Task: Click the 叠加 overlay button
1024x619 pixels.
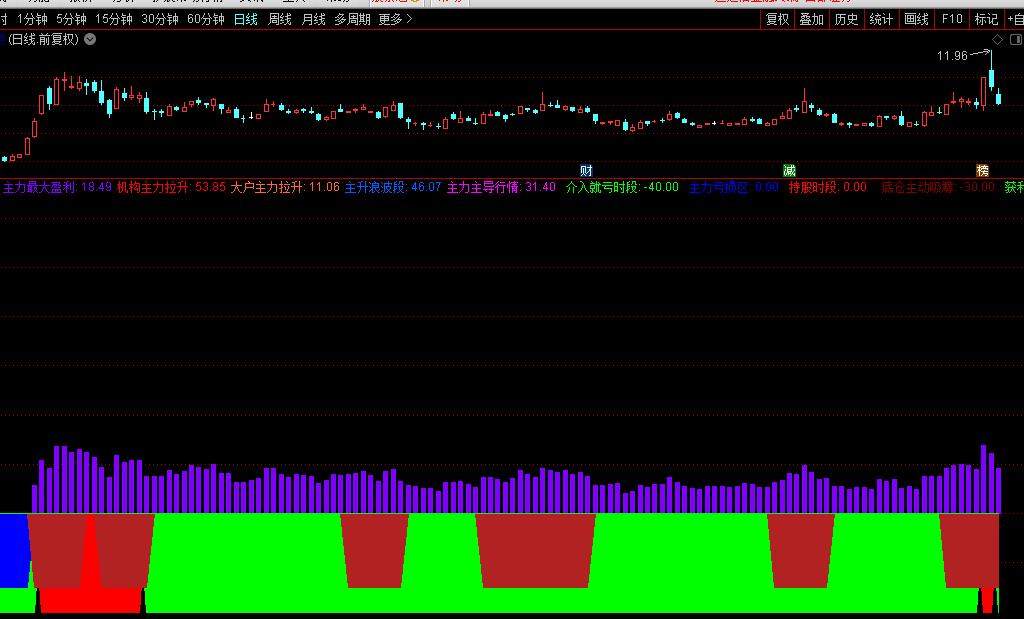Action: (x=811, y=19)
